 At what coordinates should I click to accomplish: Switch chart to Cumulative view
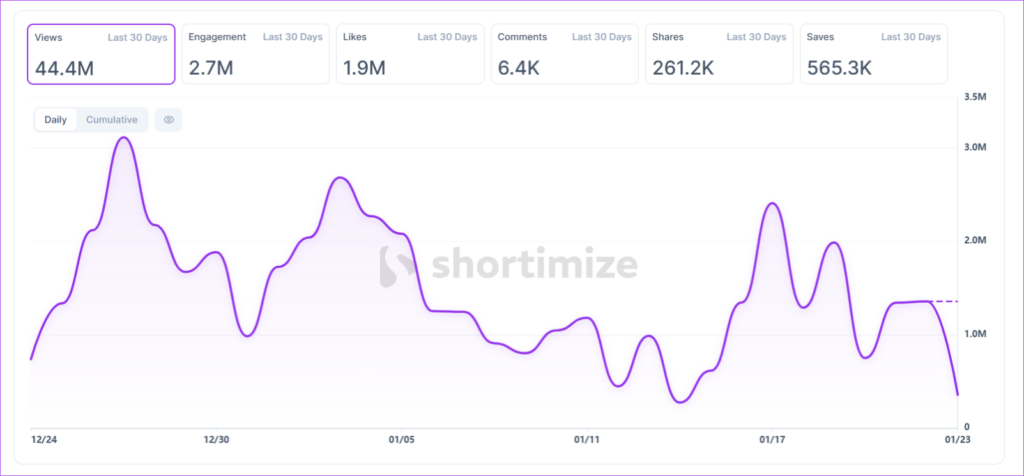(x=112, y=120)
